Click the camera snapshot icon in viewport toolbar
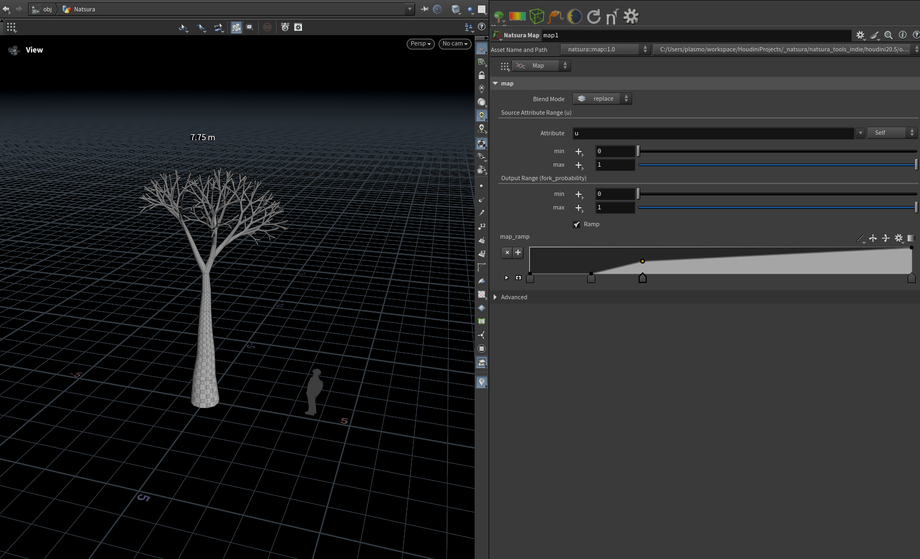The width and height of the screenshot is (920, 559). tap(298, 27)
